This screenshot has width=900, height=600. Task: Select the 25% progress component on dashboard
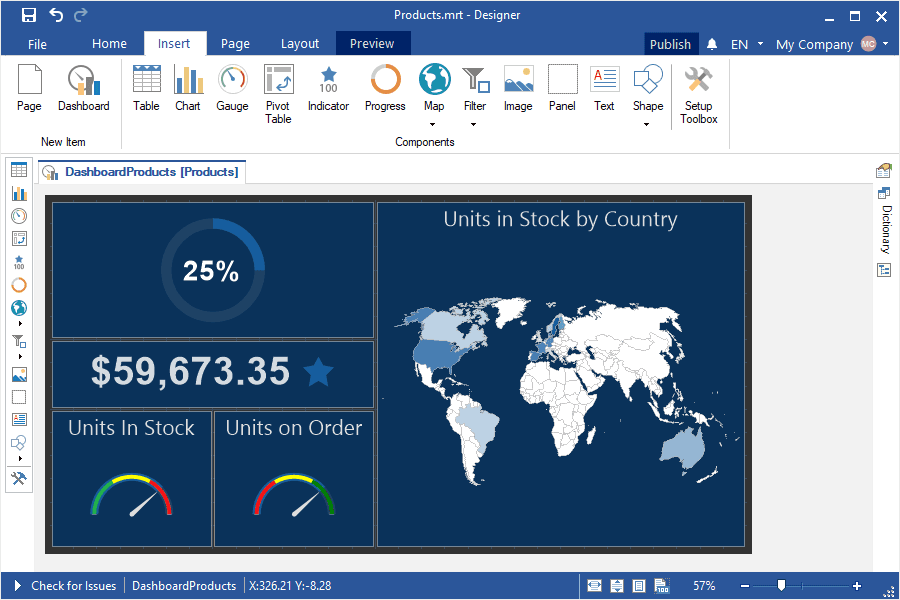point(213,270)
